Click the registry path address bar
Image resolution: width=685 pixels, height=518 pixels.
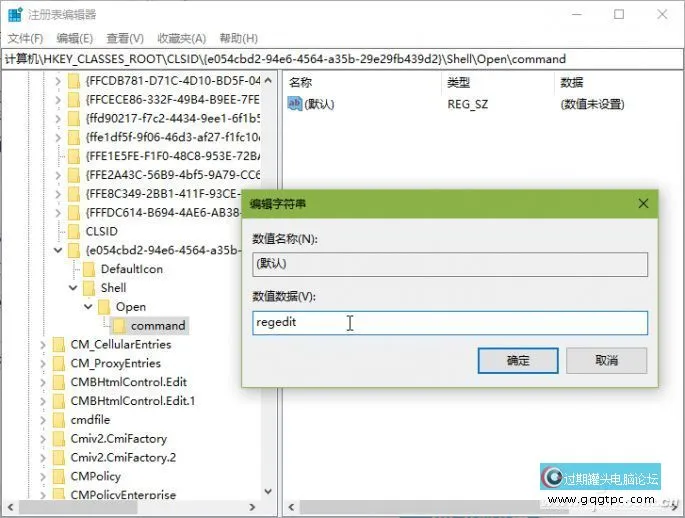pos(342,59)
